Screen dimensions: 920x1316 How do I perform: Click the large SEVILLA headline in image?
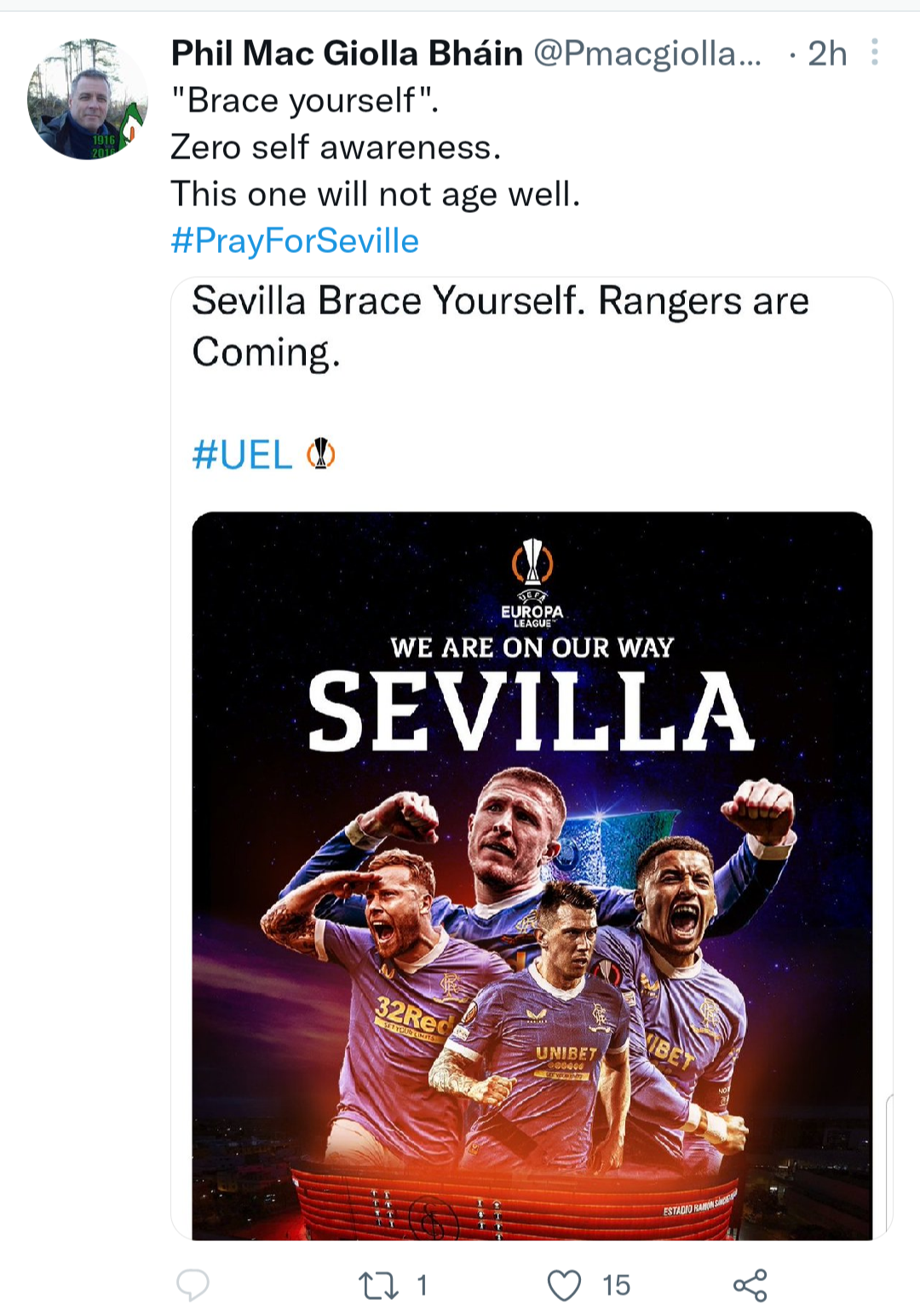tap(531, 711)
